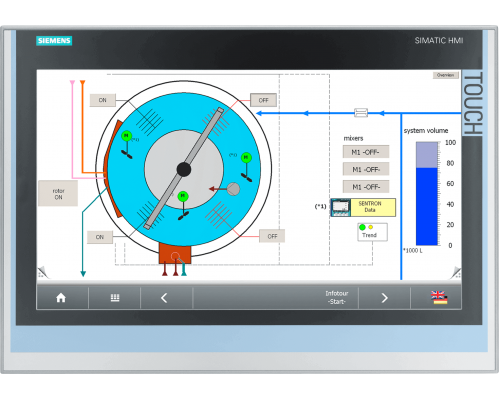Click the system volume level bar
Viewport: 500px width, 400px height.
tap(427, 194)
